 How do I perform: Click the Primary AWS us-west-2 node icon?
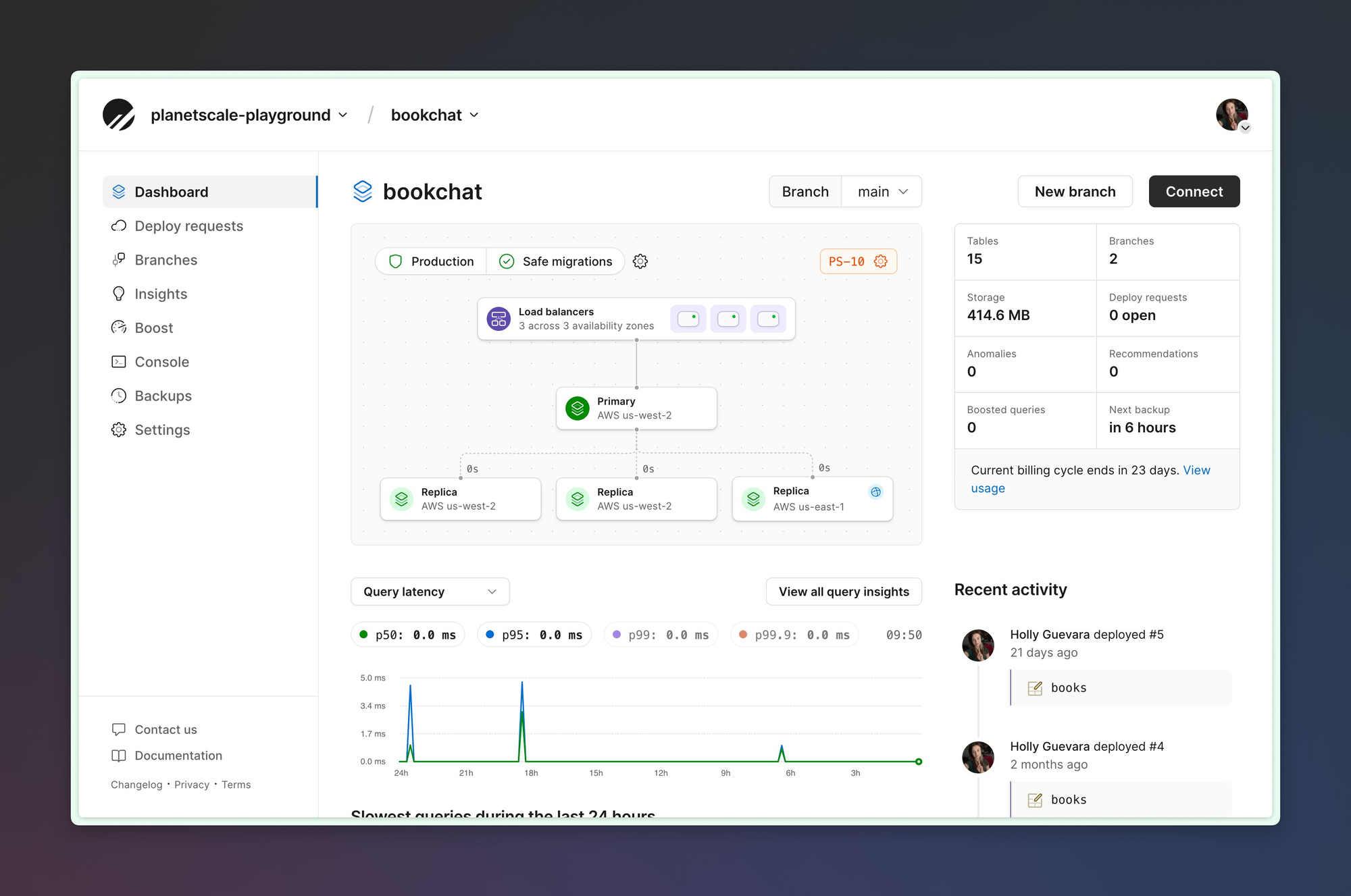pos(578,408)
